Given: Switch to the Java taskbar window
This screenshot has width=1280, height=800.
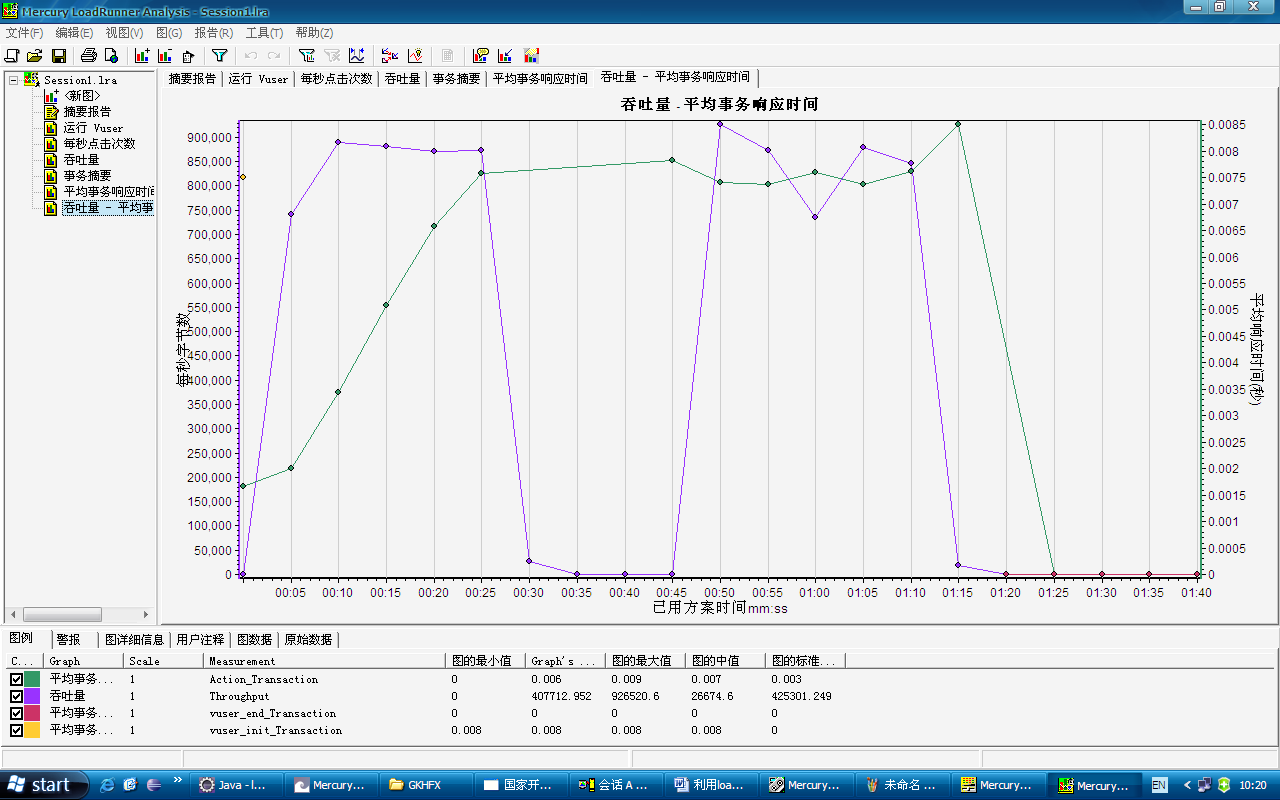Looking at the screenshot, I should click(x=236, y=785).
